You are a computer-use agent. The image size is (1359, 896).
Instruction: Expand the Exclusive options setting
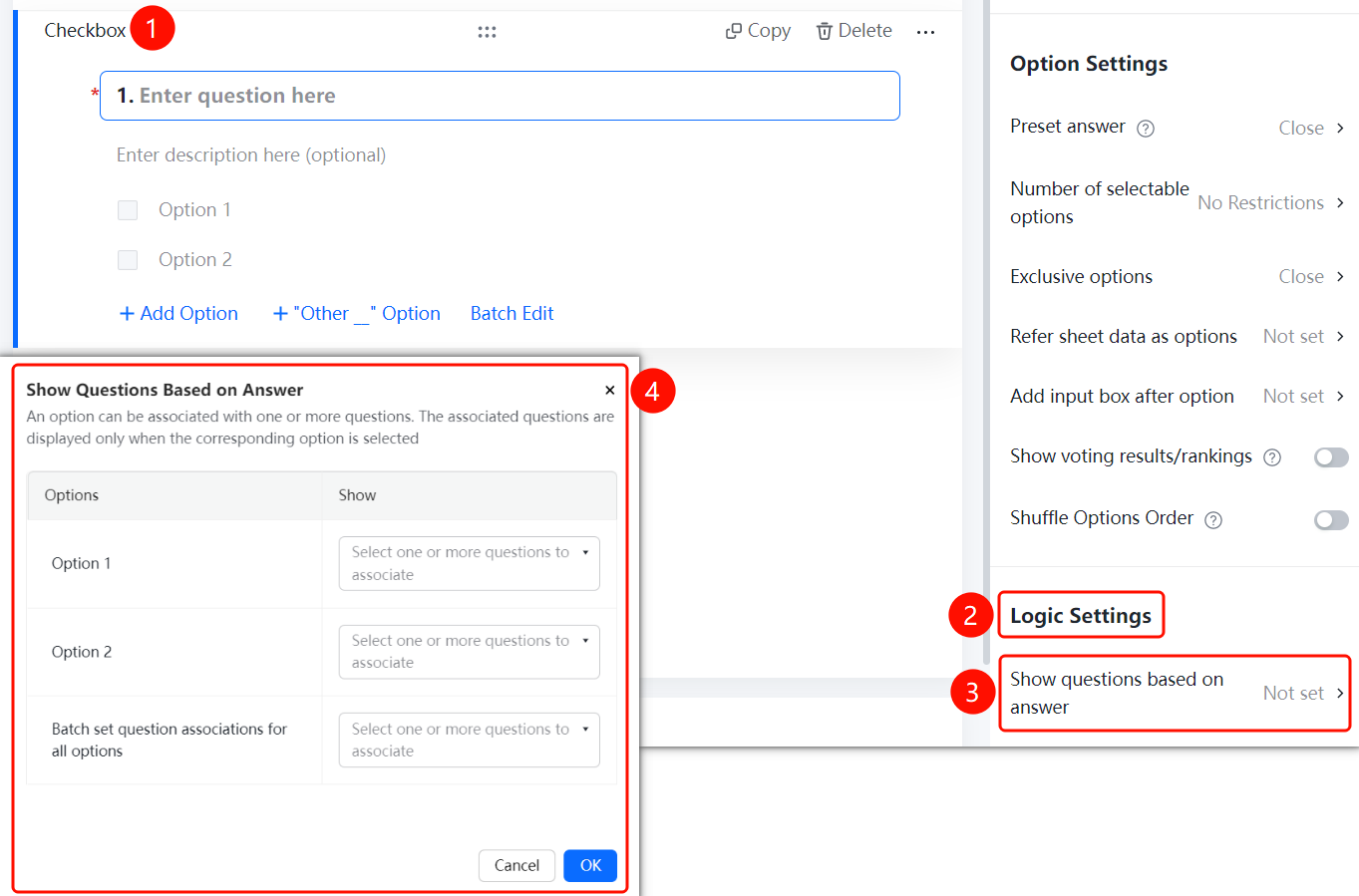[1177, 276]
